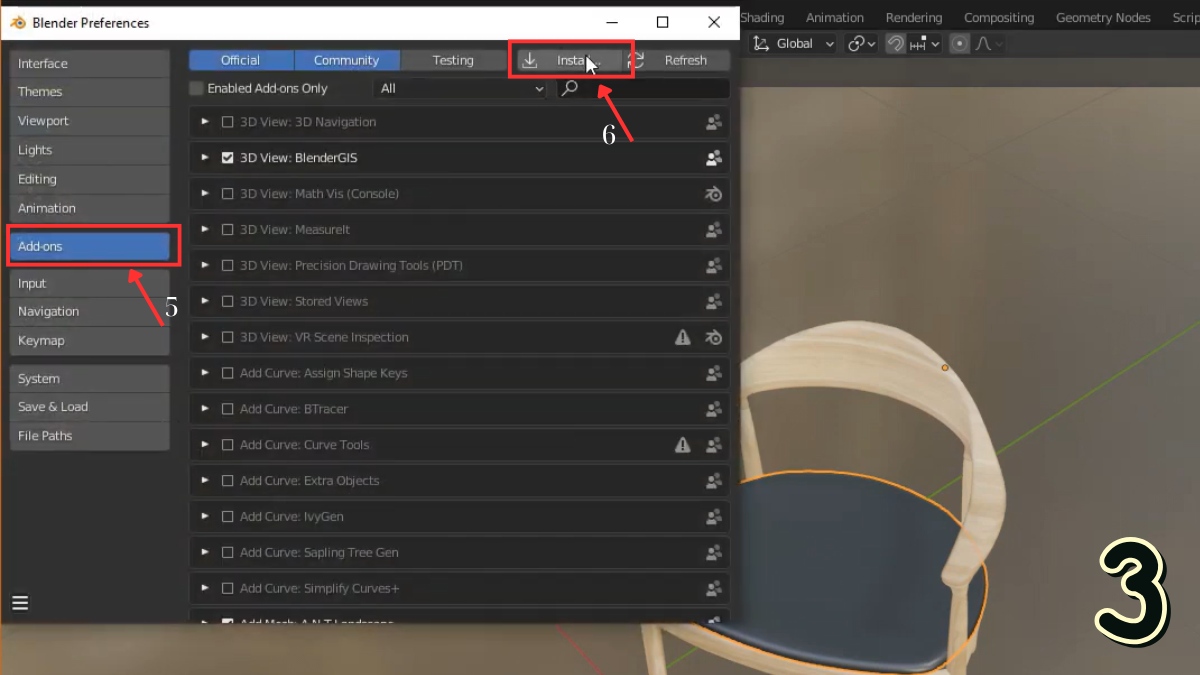This screenshot has height=675, width=1200.
Task: Open the Viewport preferences section
Action: point(90,120)
